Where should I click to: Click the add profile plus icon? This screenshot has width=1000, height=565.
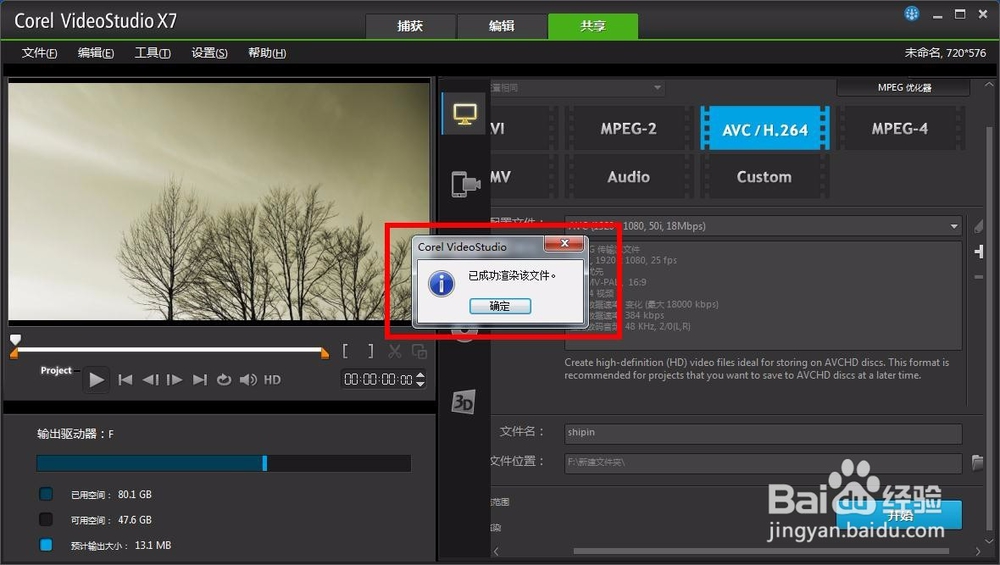click(x=979, y=252)
